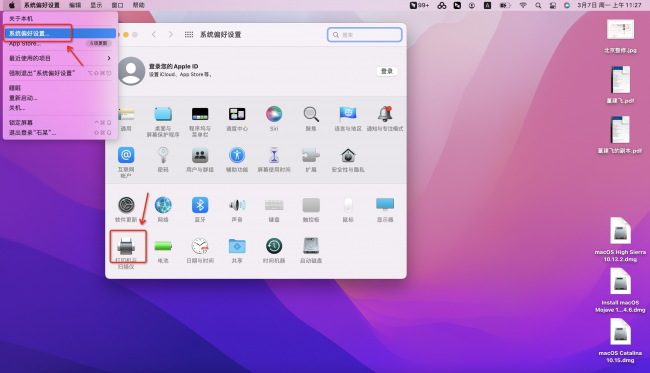Go forward with the right chevron
Viewport: 650px width, 373px height.
170,34
